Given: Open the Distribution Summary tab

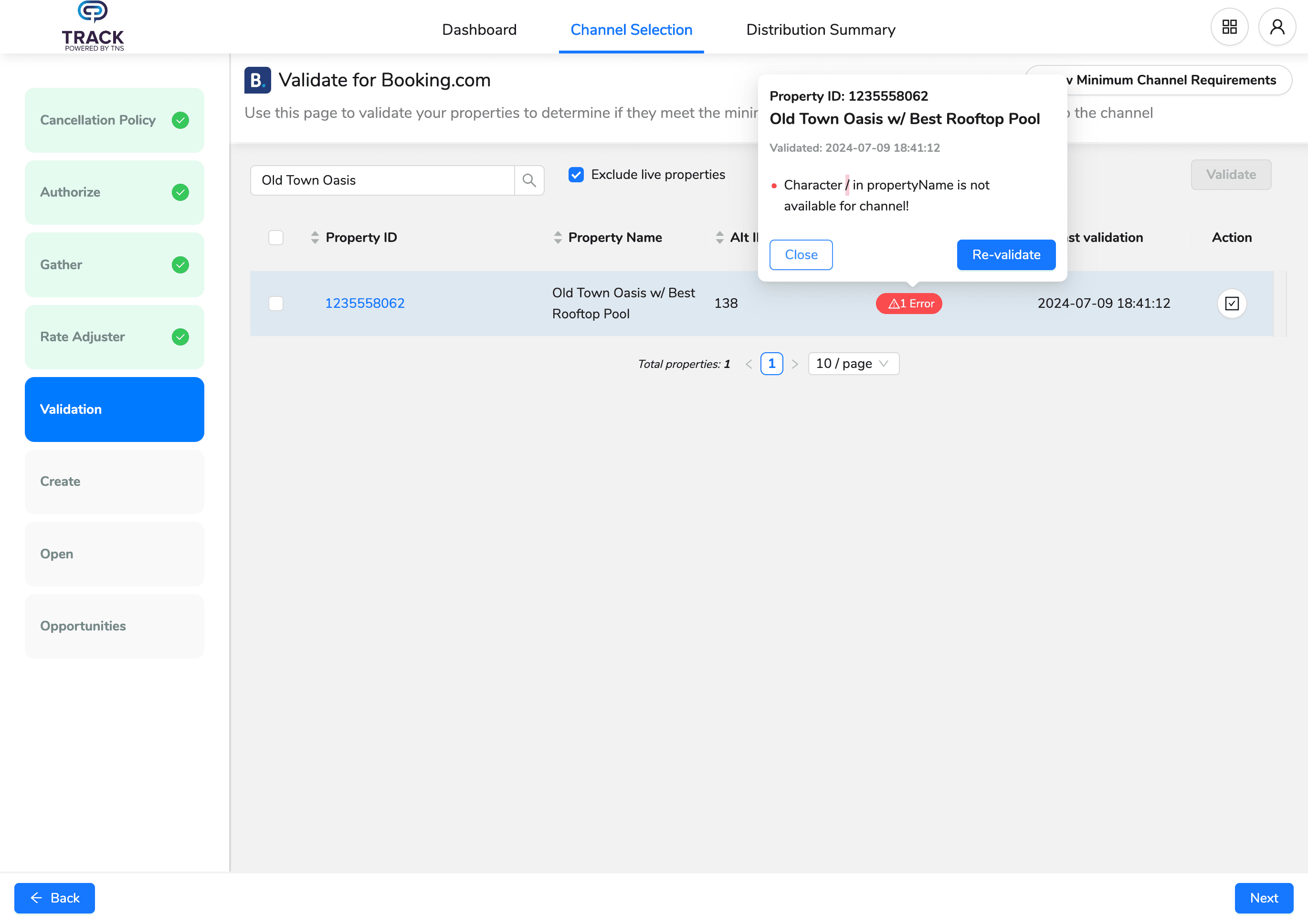Looking at the screenshot, I should click(x=820, y=30).
